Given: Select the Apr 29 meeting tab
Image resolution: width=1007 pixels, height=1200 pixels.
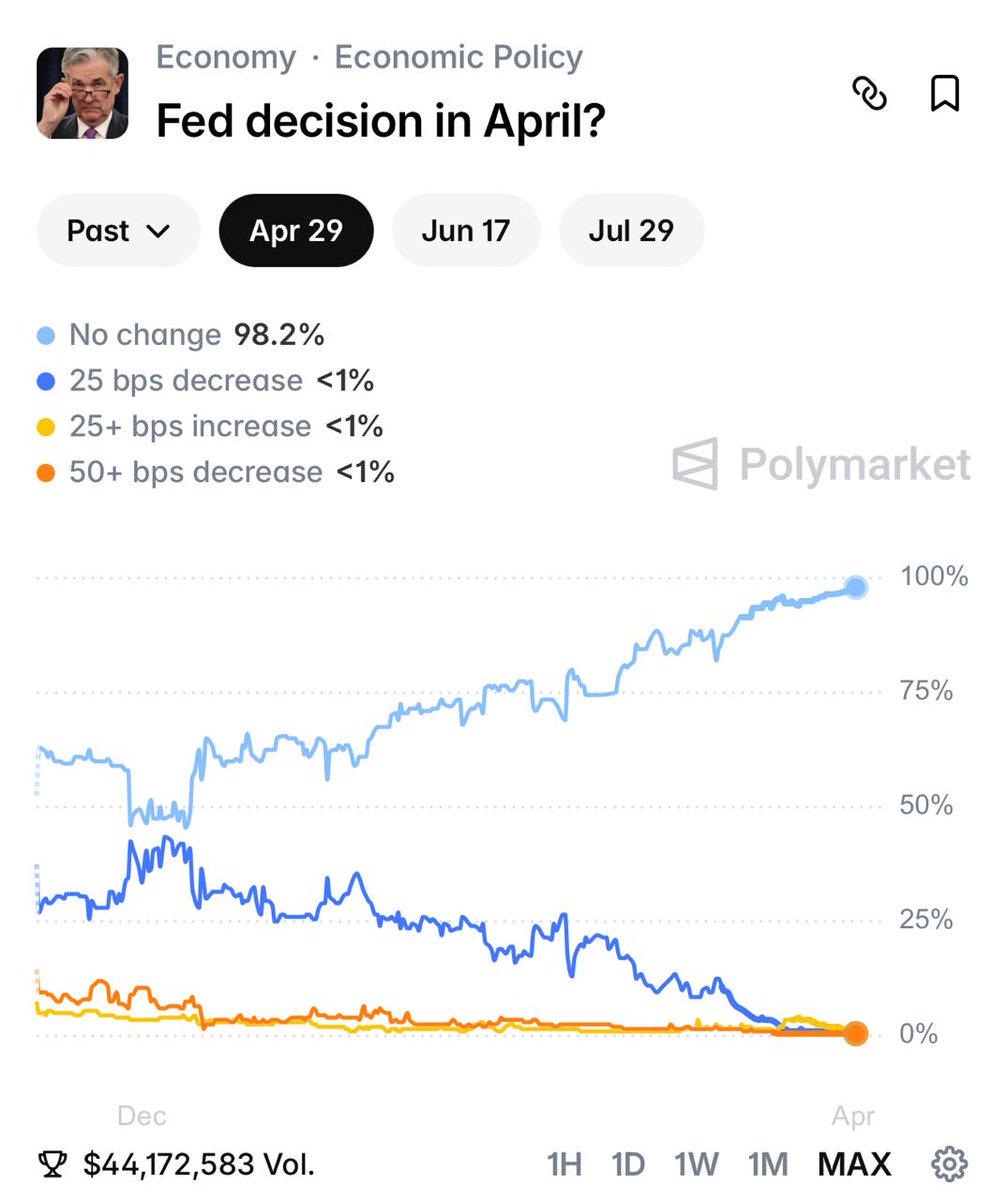Looking at the screenshot, I should (x=296, y=231).
